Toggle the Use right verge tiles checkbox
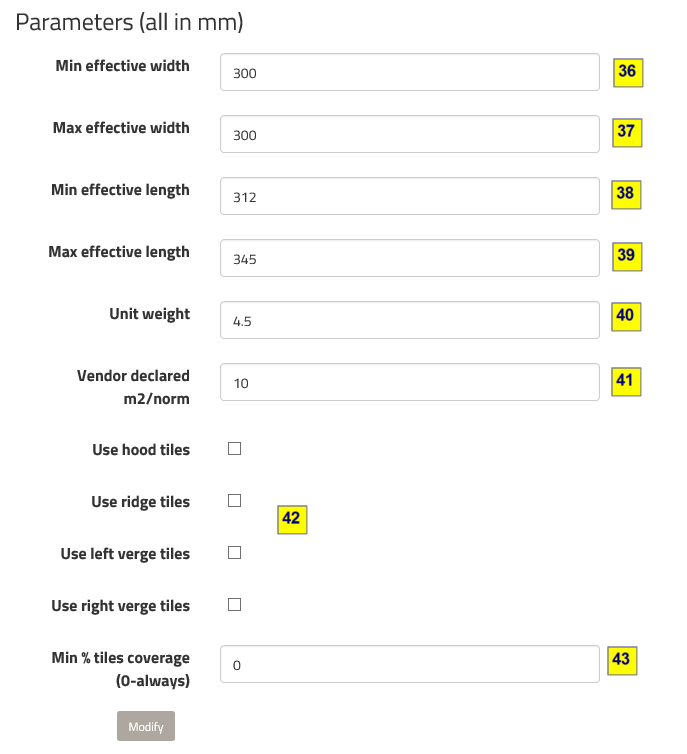Viewport: 687px width, 754px height. (x=235, y=605)
